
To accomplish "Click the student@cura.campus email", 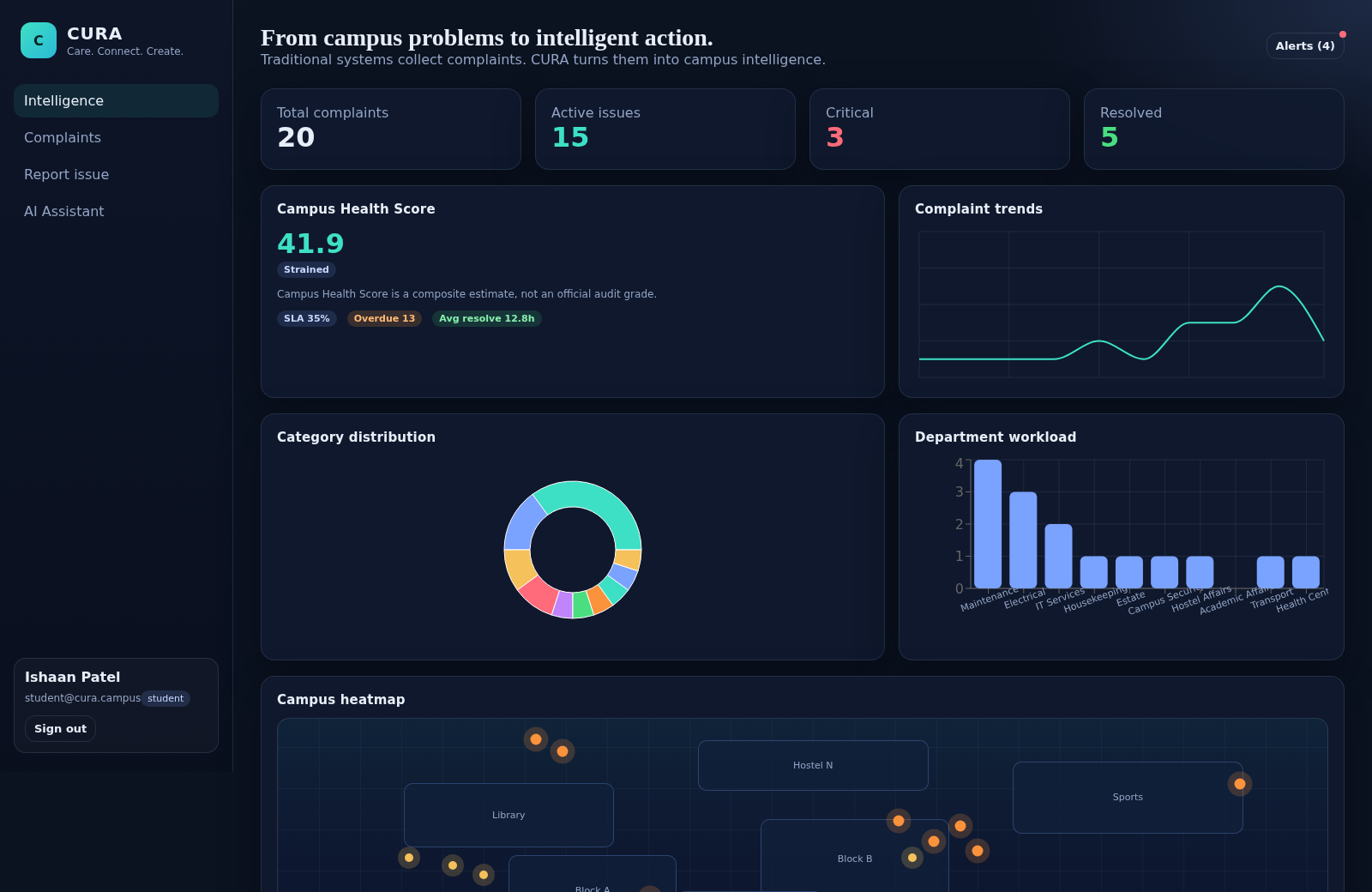I will pos(82,698).
